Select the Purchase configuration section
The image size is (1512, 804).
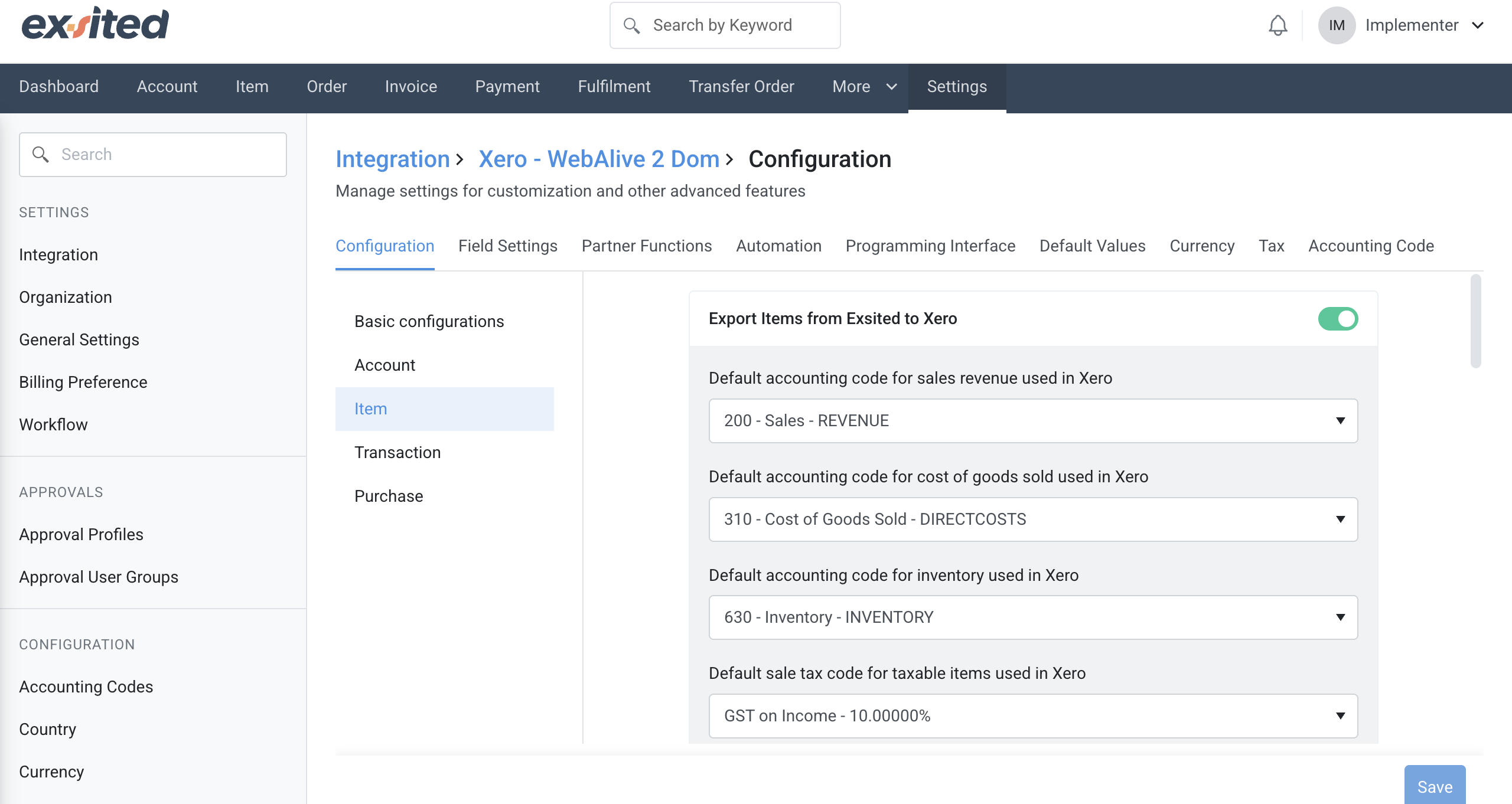[445, 496]
